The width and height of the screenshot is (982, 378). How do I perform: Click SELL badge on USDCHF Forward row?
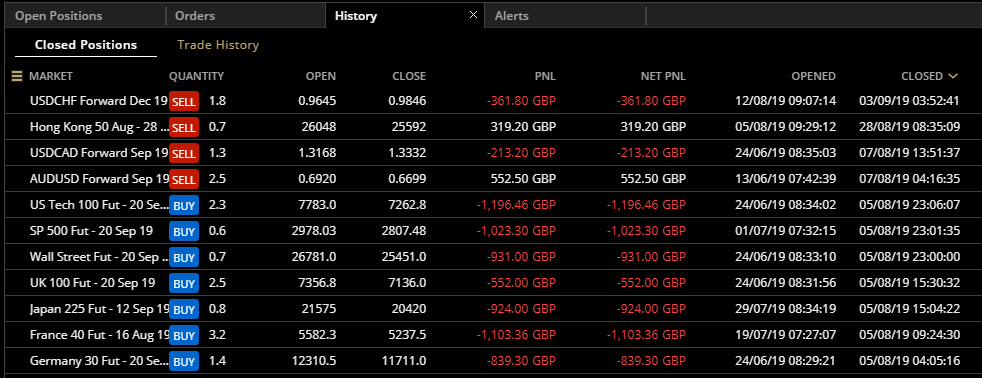coord(183,101)
